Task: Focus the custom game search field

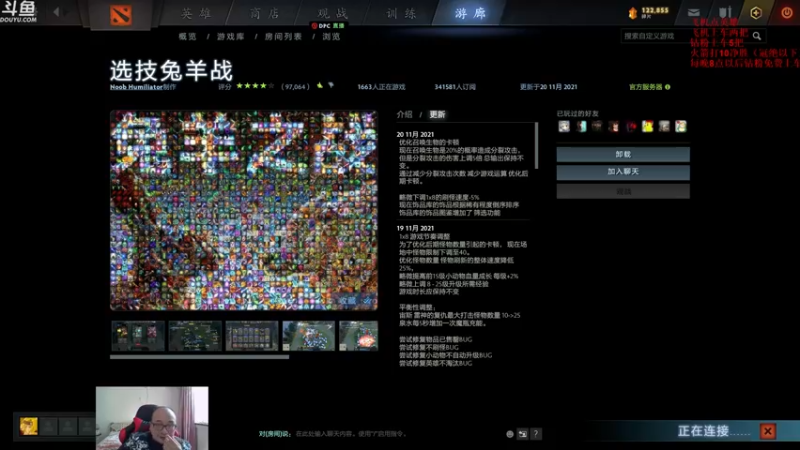Action: point(685,36)
